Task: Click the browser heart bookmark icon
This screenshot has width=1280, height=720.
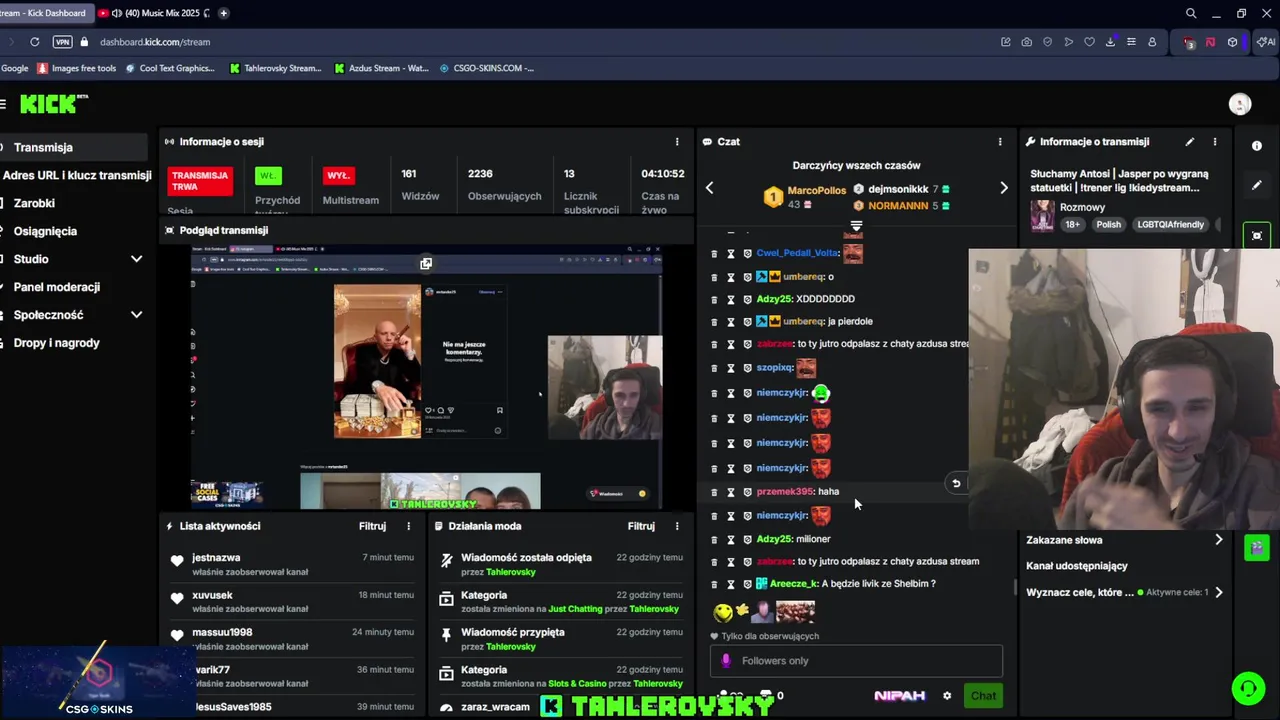Action: pos(1089,42)
